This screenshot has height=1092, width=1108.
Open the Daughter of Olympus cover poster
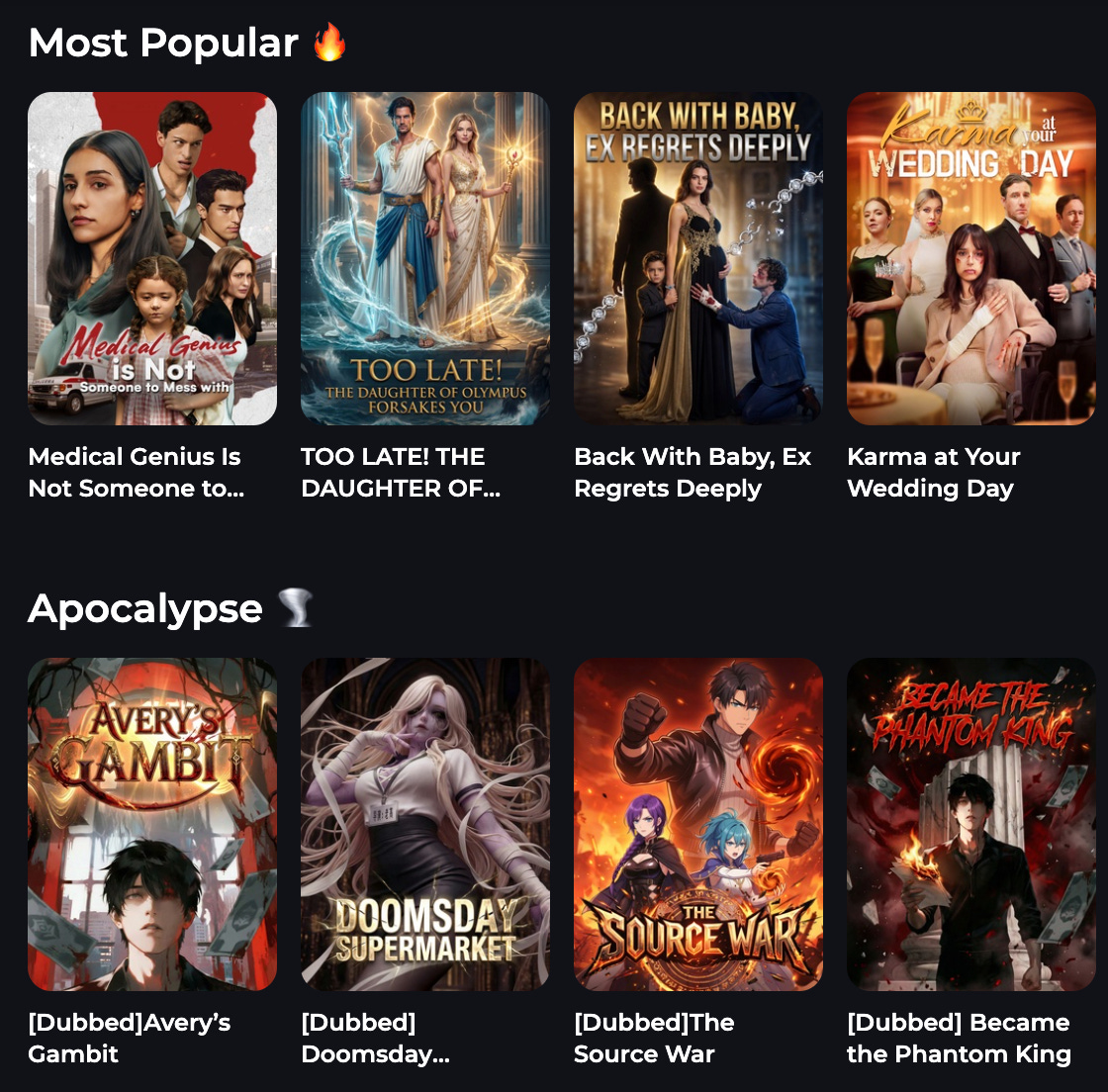pos(425,258)
